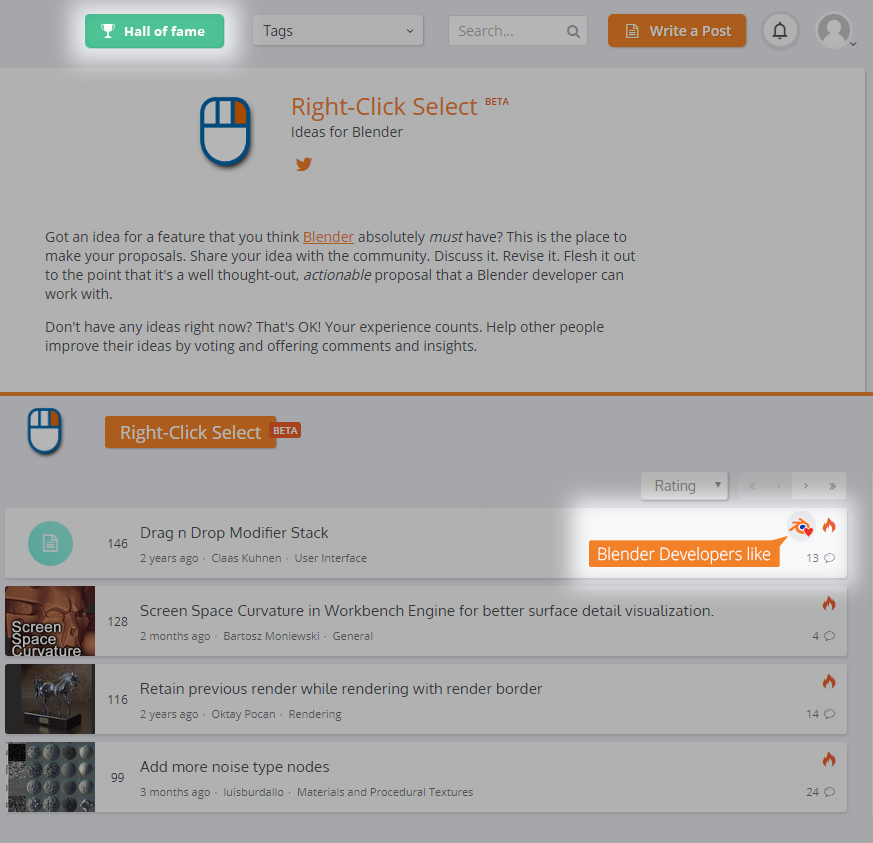The image size is (873, 843).
Task: Expand the Tags dropdown
Action: tap(338, 31)
